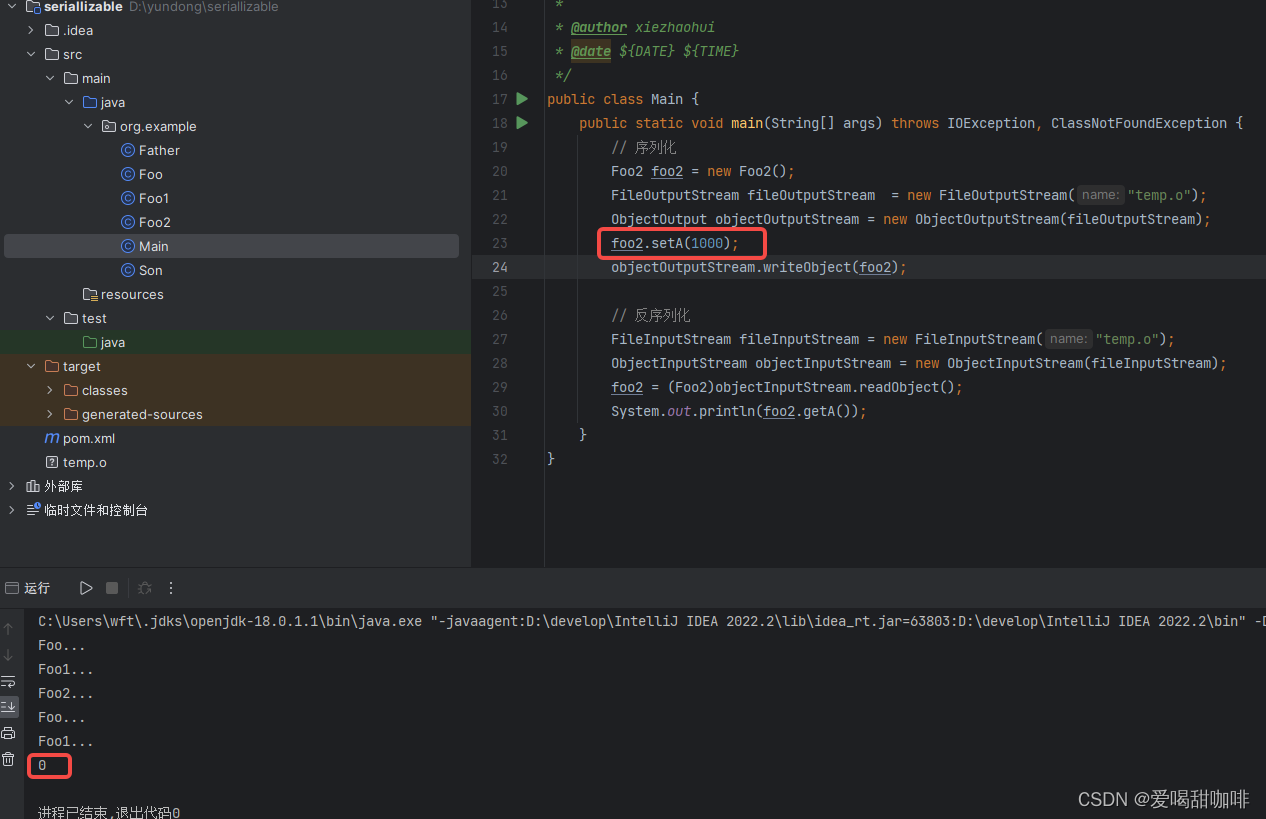Click the print console output icon
This screenshot has width=1266, height=819.
tap(8, 733)
